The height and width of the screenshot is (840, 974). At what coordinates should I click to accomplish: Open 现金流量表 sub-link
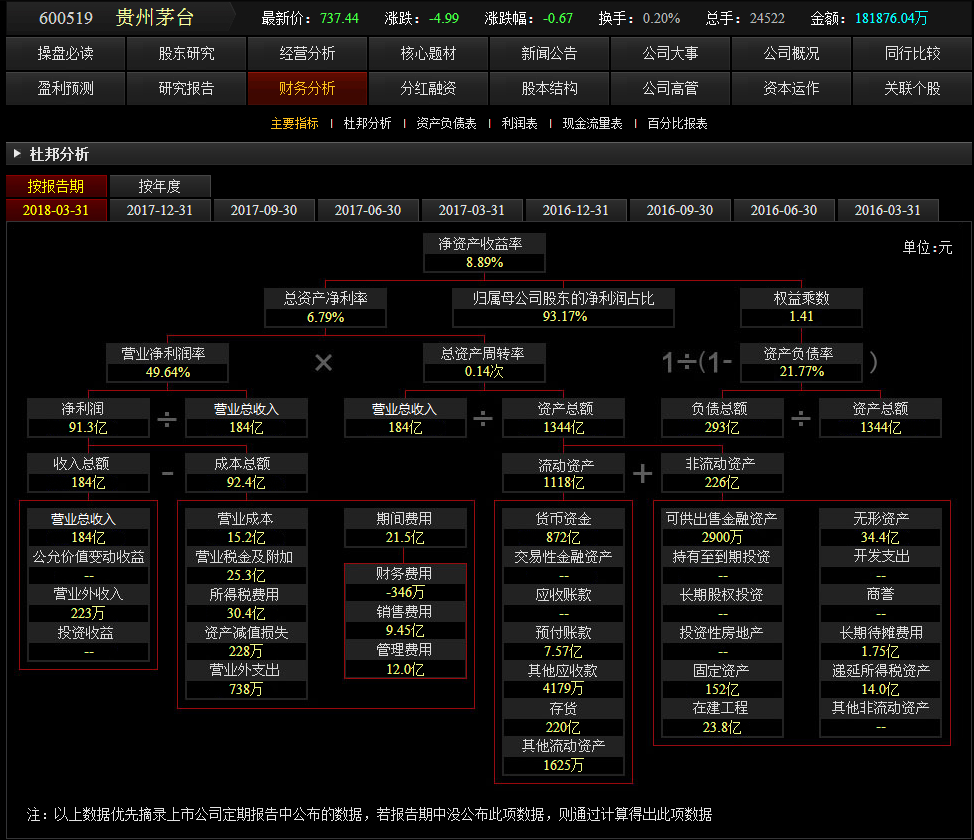click(x=593, y=124)
